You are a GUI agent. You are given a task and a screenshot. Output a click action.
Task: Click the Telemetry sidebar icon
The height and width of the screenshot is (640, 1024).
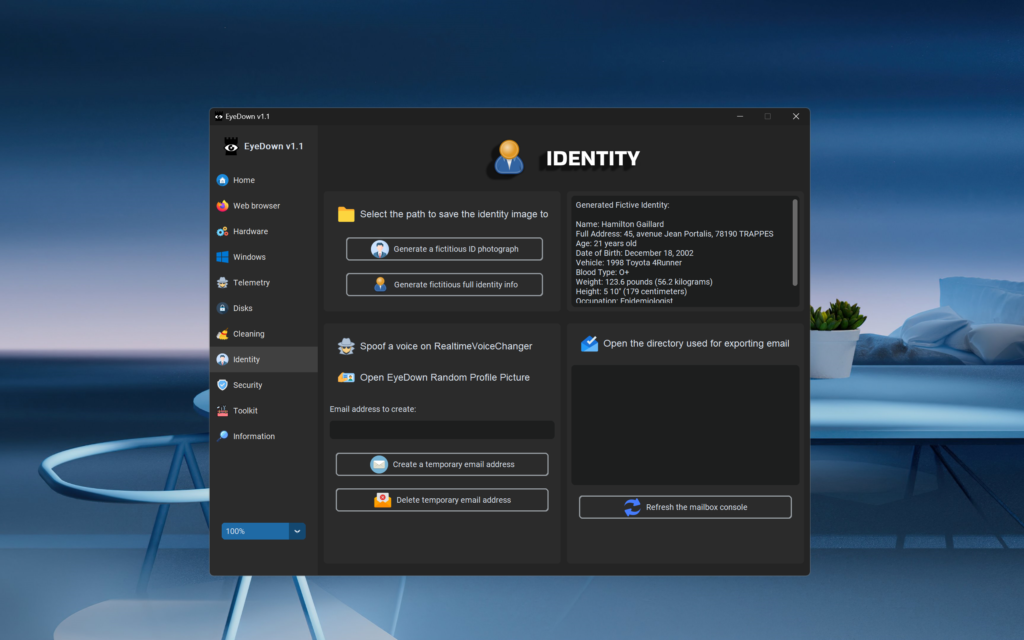tap(222, 283)
